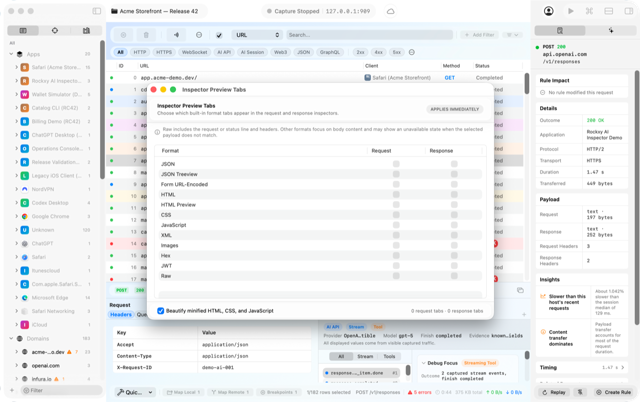Click the NordVPN app icon in sidebar

(24, 189)
